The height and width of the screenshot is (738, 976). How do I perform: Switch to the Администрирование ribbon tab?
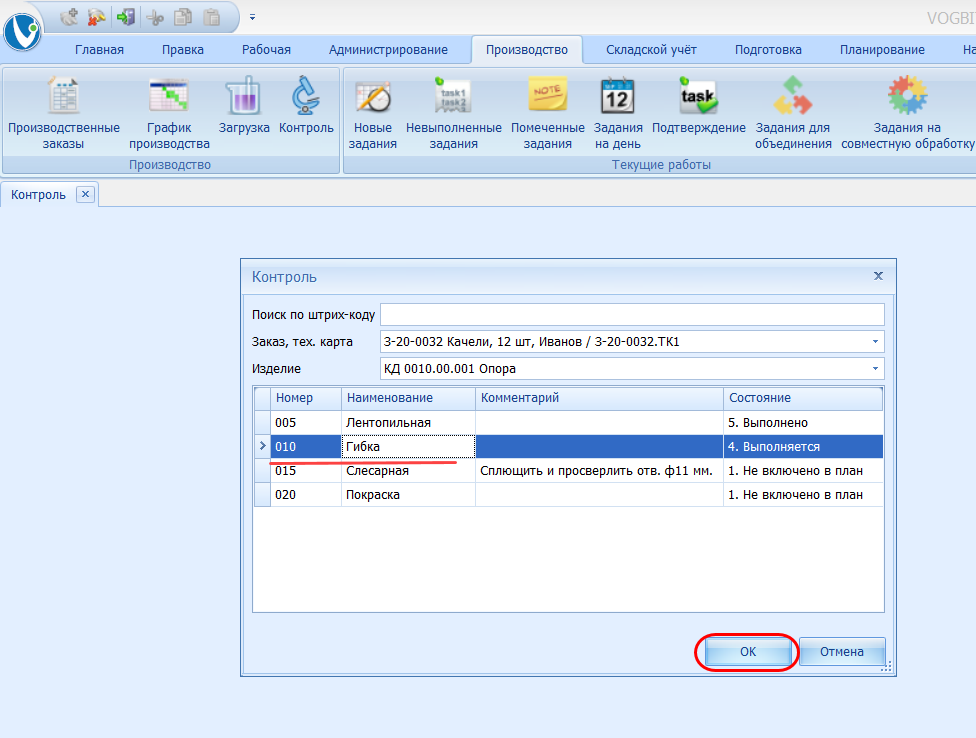click(x=388, y=50)
